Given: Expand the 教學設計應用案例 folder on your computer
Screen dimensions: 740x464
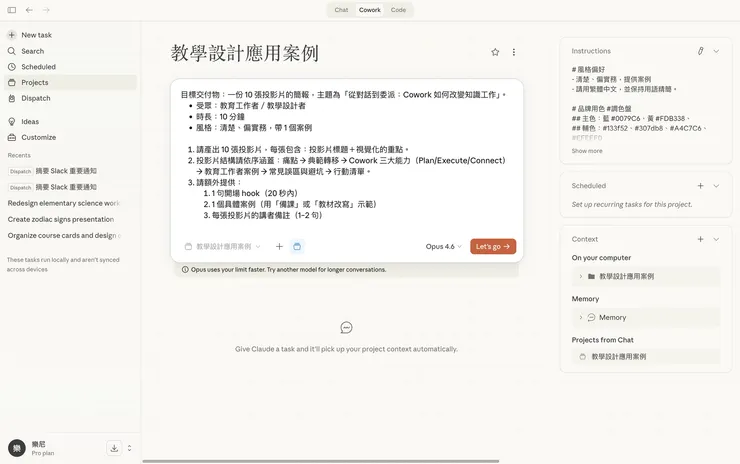Looking at the screenshot, I should [580, 277].
